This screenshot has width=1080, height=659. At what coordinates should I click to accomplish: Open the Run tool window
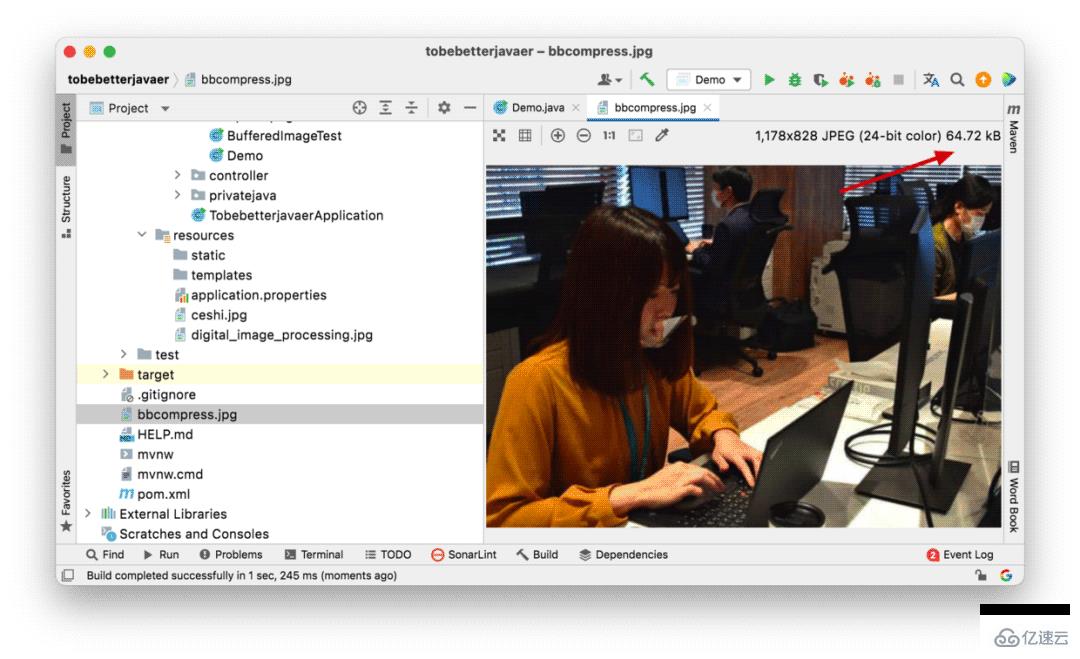(161, 554)
